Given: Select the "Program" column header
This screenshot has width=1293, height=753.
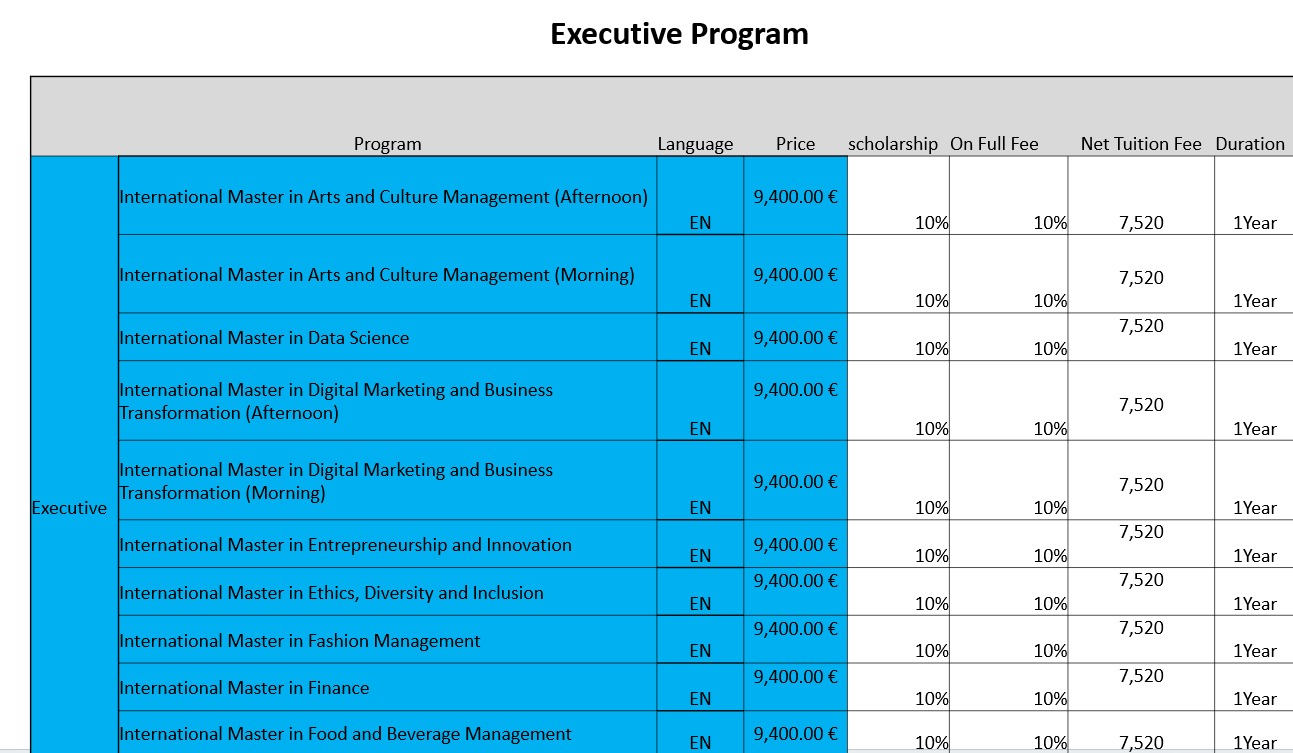Looking at the screenshot, I should [x=387, y=144].
